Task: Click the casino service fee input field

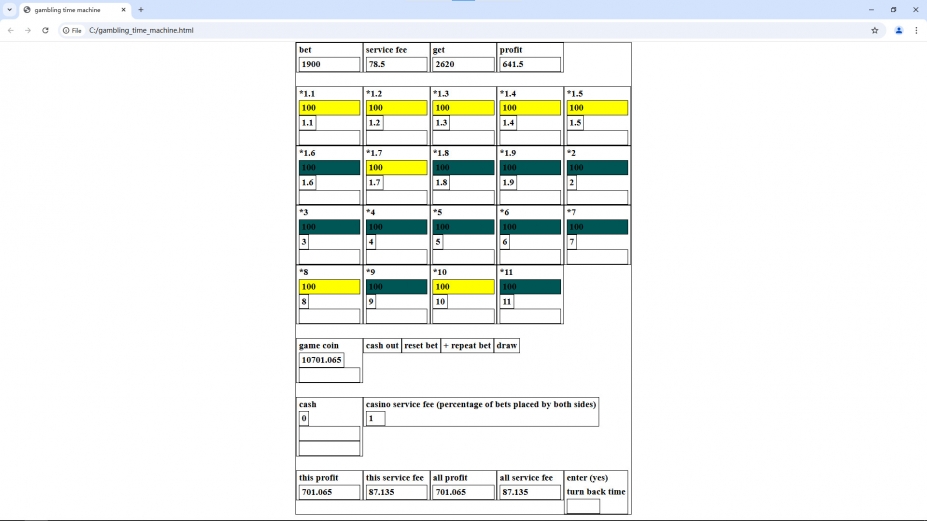Action: tap(375, 418)
